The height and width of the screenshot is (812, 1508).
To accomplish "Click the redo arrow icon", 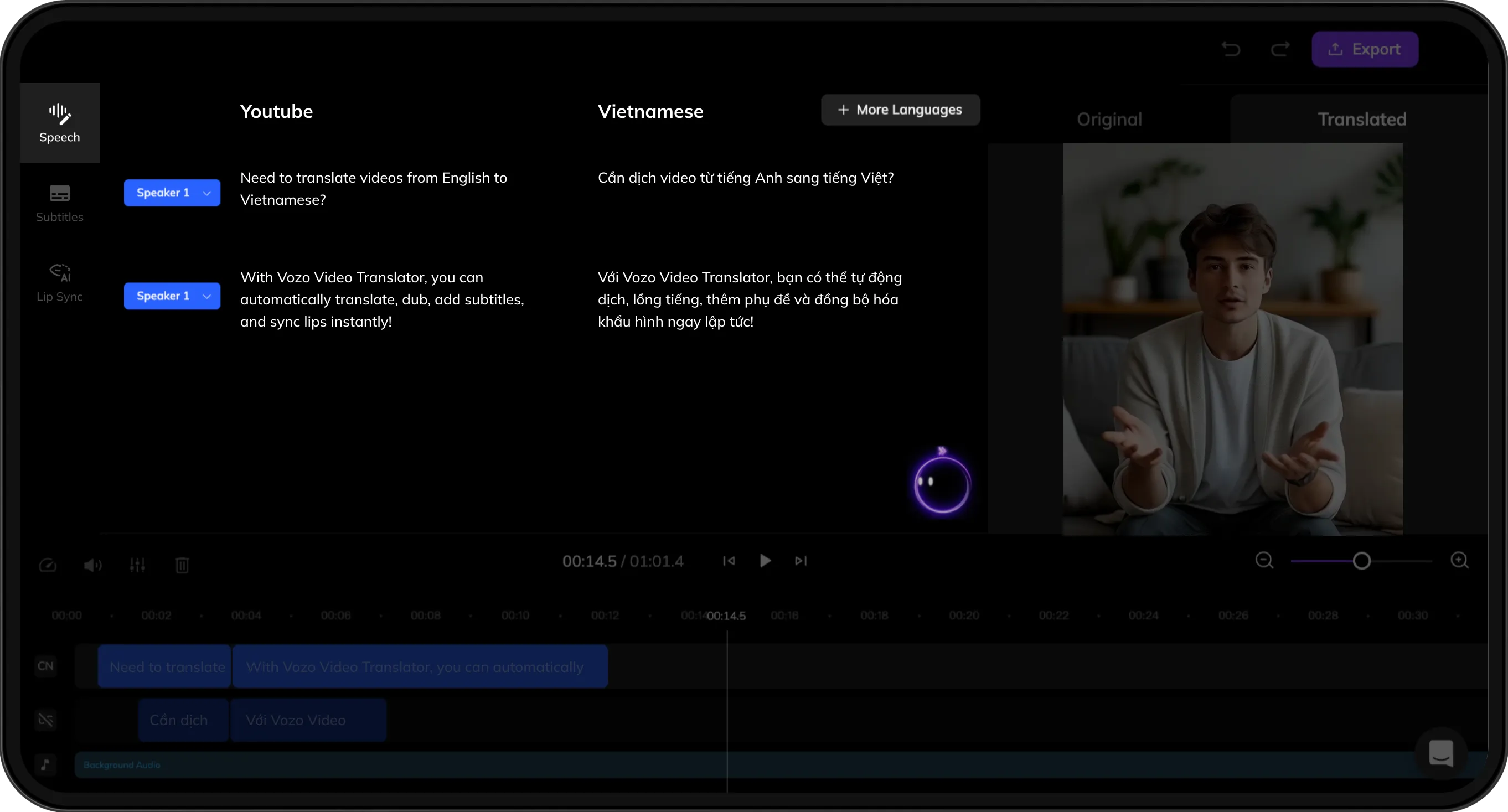I will [1280, 49].
